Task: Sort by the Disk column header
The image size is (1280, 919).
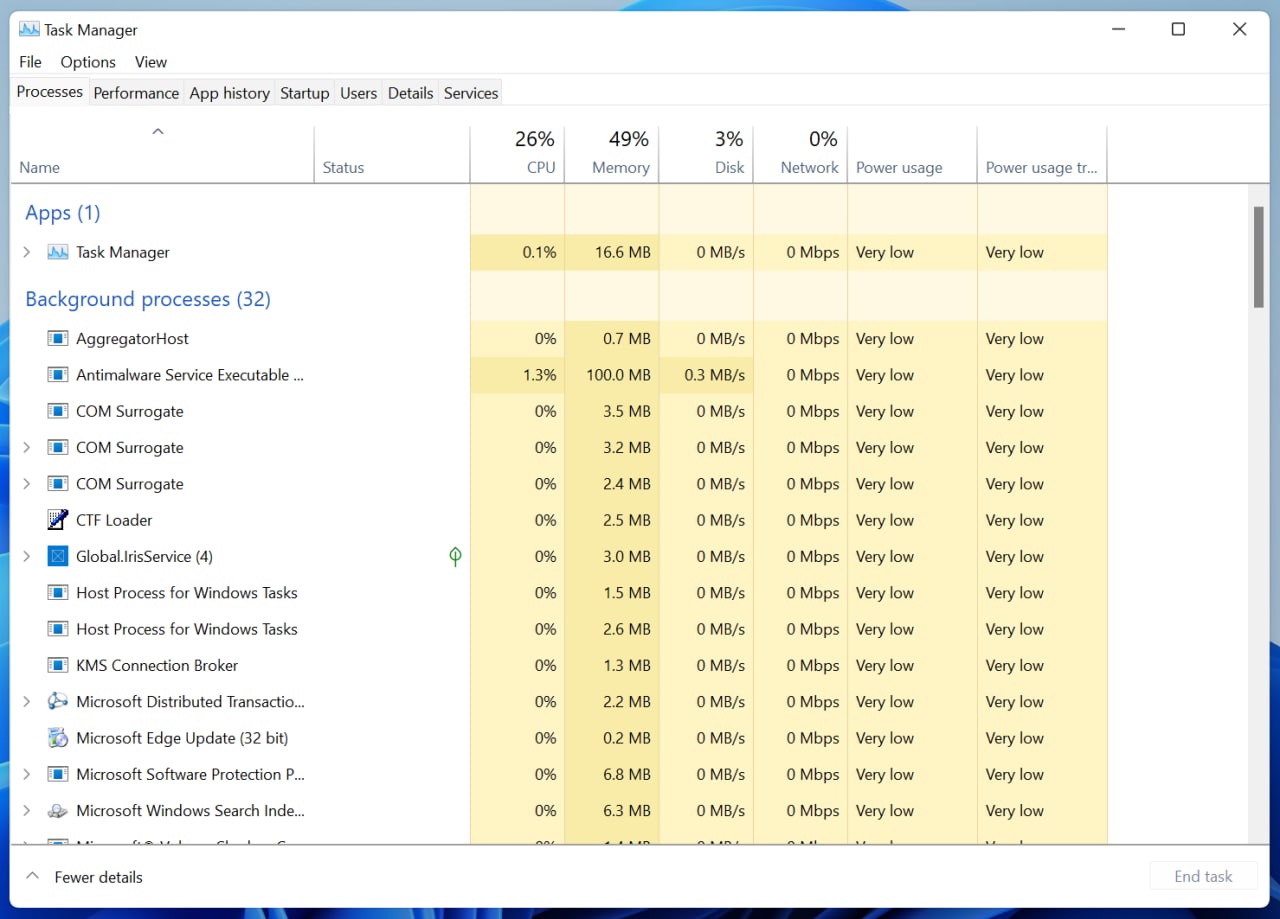Action: point(706,154)
